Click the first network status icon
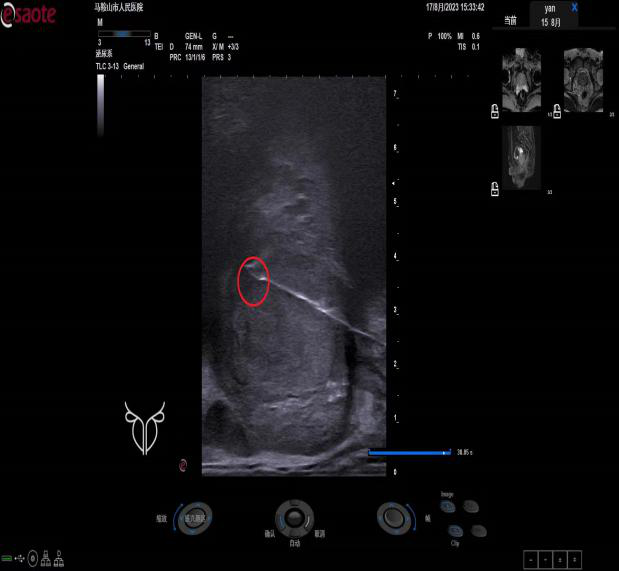The image size is (619, 571). click(x=47, y=556)
